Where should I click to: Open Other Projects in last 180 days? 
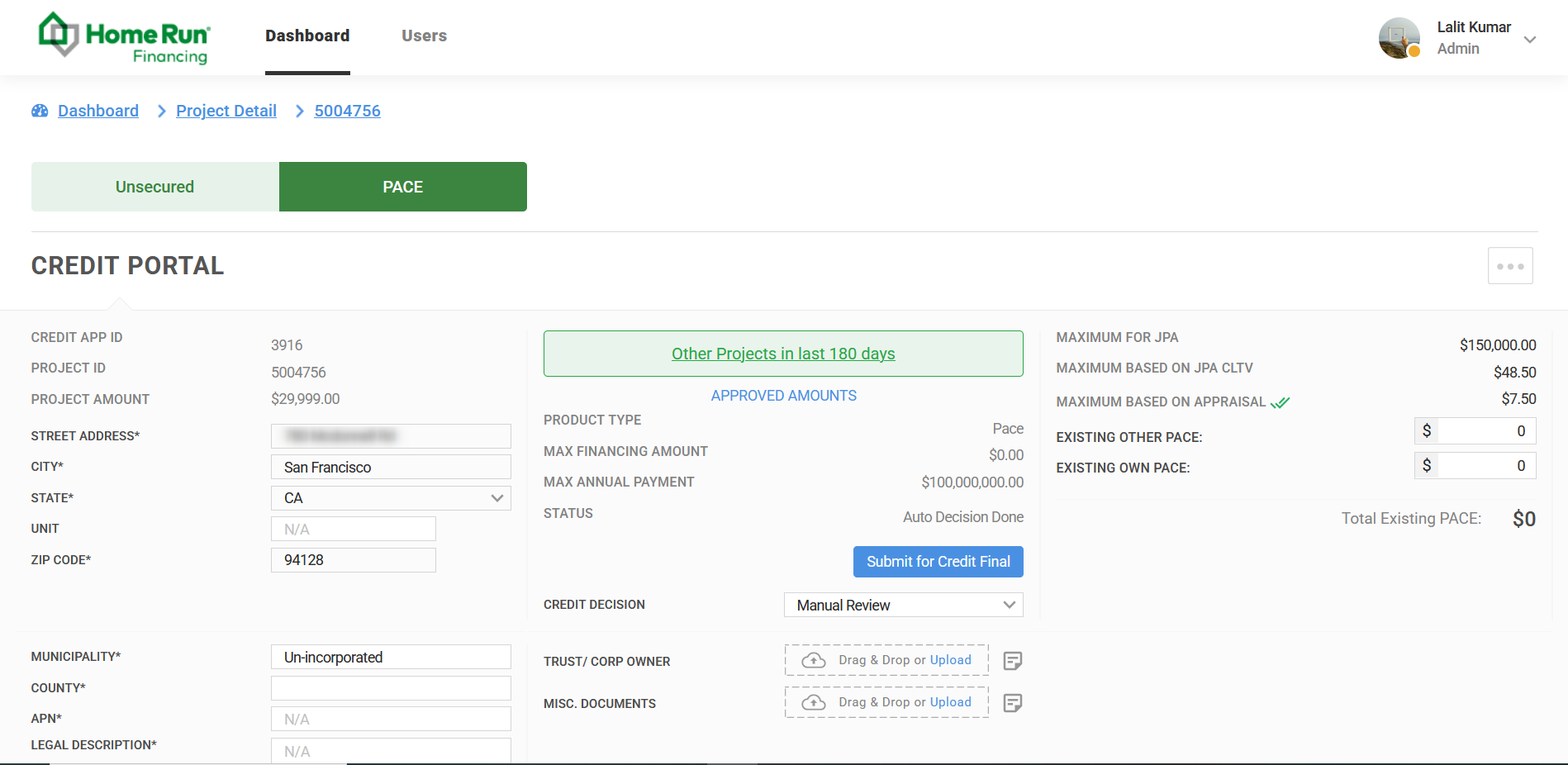point(782,354)
